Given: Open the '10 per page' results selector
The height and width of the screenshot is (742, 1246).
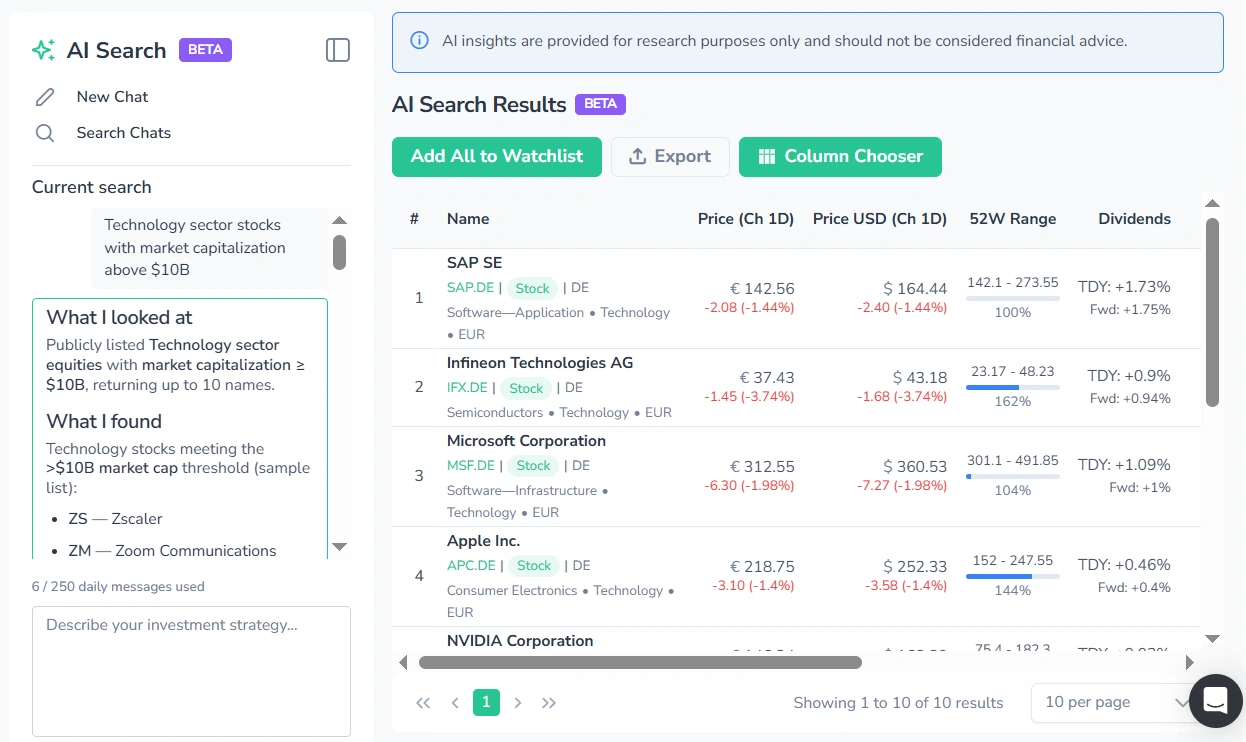Looking at the screenshot, I should click(x=1113, y=702).
